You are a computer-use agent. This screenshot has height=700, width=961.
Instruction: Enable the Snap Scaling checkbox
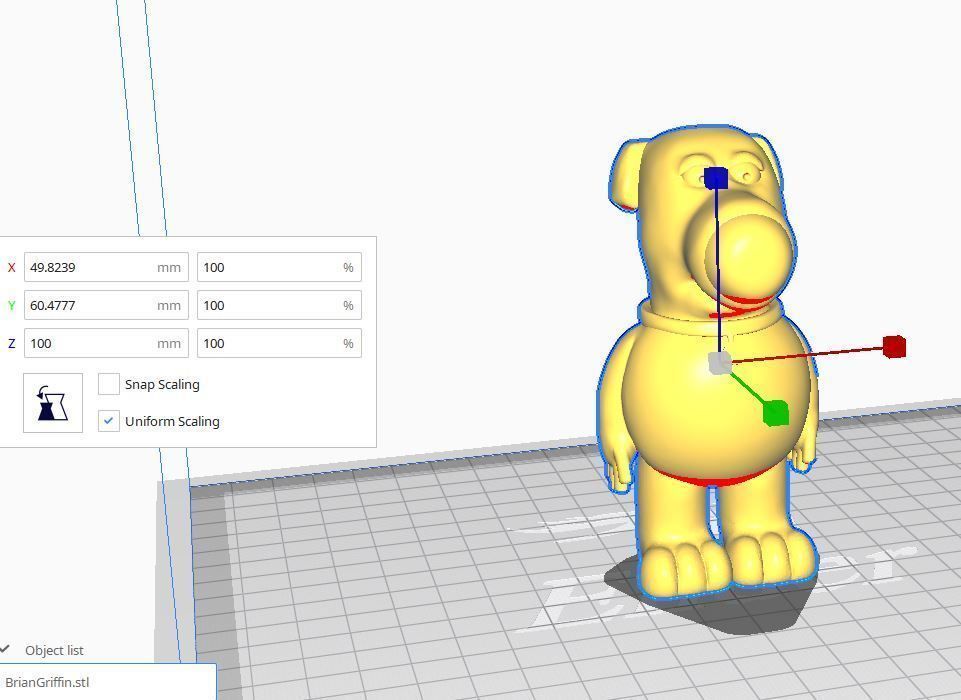pyautogui.click(x=108, y=384)
